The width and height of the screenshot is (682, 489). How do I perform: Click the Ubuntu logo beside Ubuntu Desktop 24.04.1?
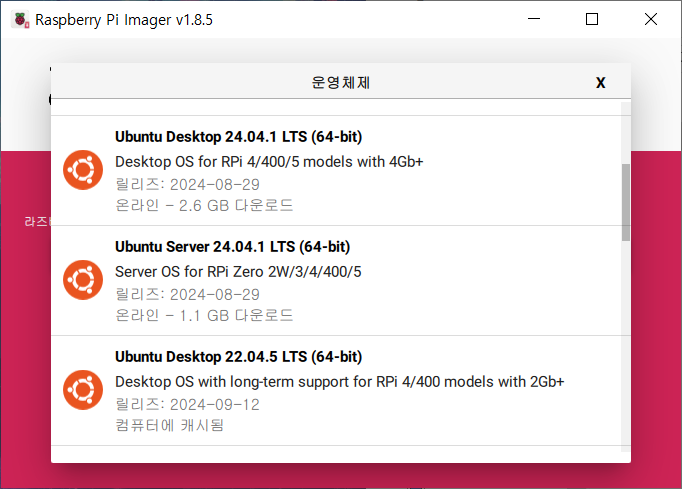pyautogui.click(x=83, y=170)
